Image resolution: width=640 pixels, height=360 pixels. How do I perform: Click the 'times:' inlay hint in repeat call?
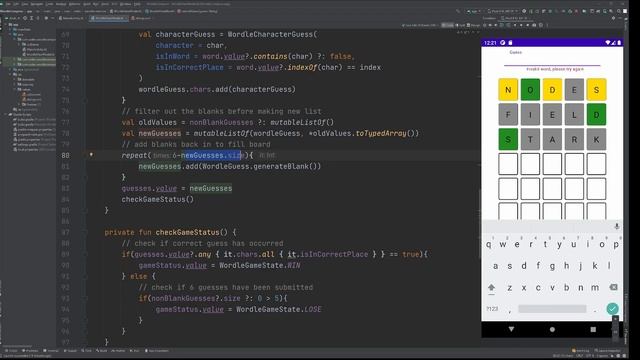pyautogui.click(x=162, y=156)
